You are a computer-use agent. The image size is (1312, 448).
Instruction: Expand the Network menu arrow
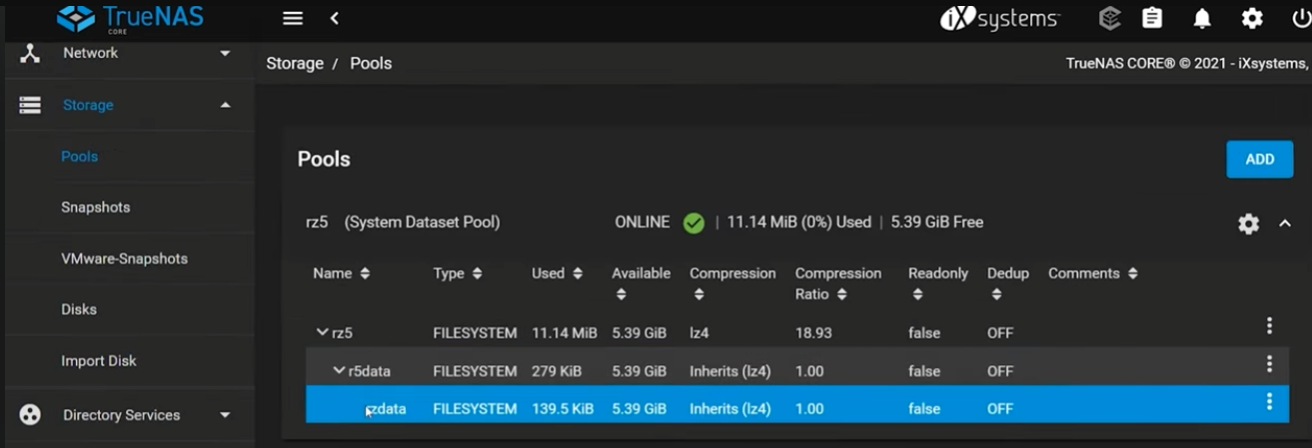(225, 53)
